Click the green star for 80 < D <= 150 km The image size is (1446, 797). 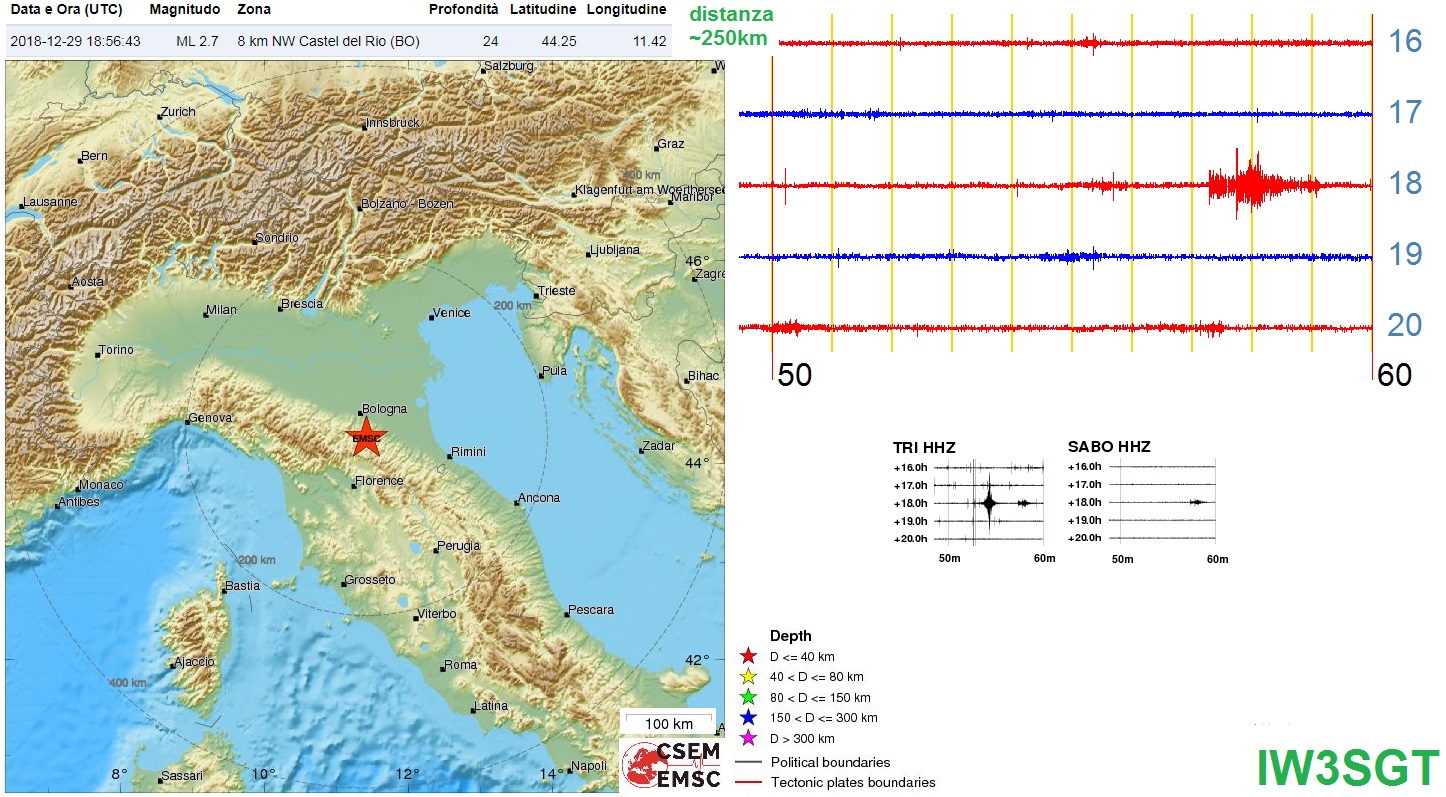click(746, 698)
